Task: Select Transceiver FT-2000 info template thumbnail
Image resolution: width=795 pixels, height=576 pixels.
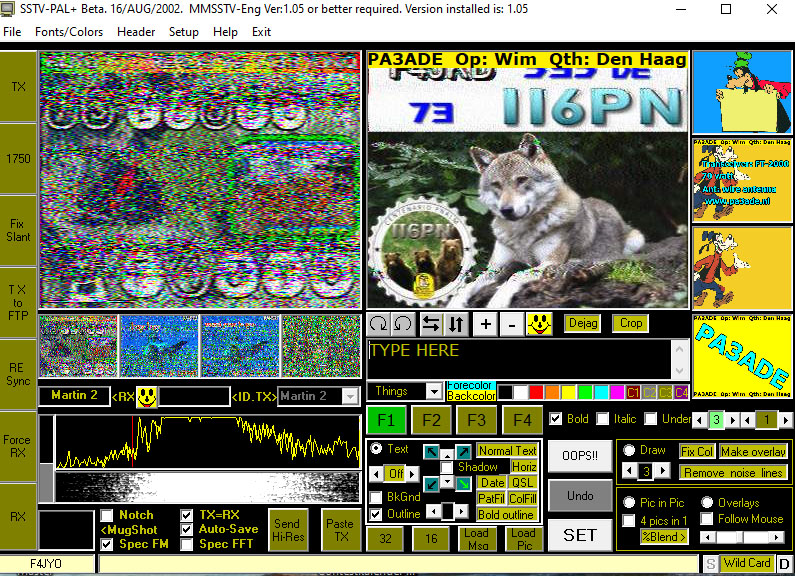Action: pyautogui.click(x=742, y=181)
